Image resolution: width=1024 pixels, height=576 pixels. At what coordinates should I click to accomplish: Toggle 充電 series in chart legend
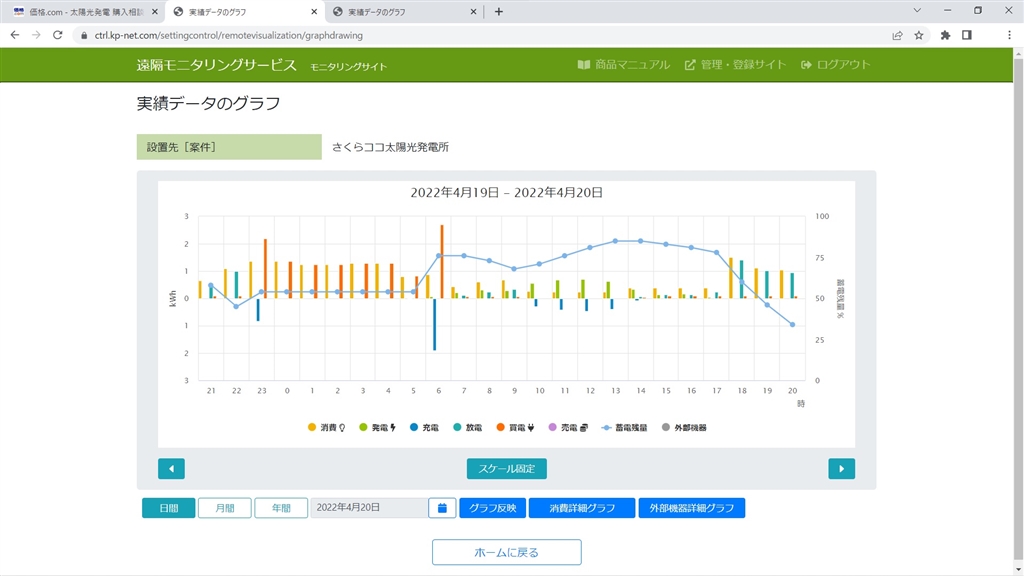[x=424, y=427]
